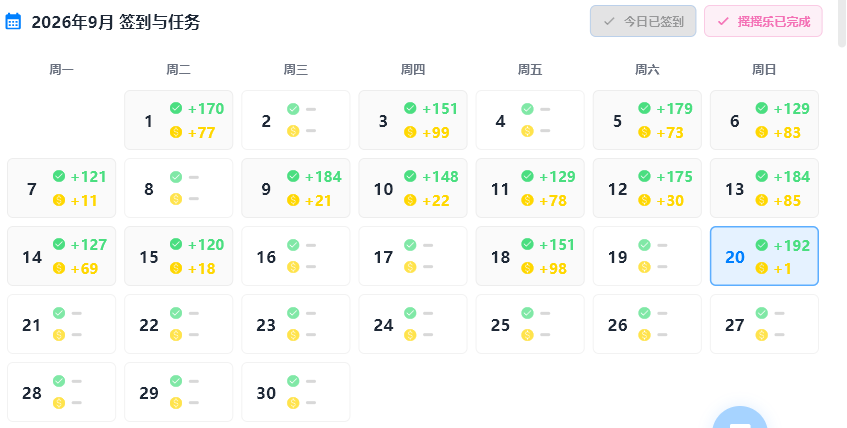
Task: Click the +127 value on day 14
Action: pyautogui.click(x=89, y=245)
